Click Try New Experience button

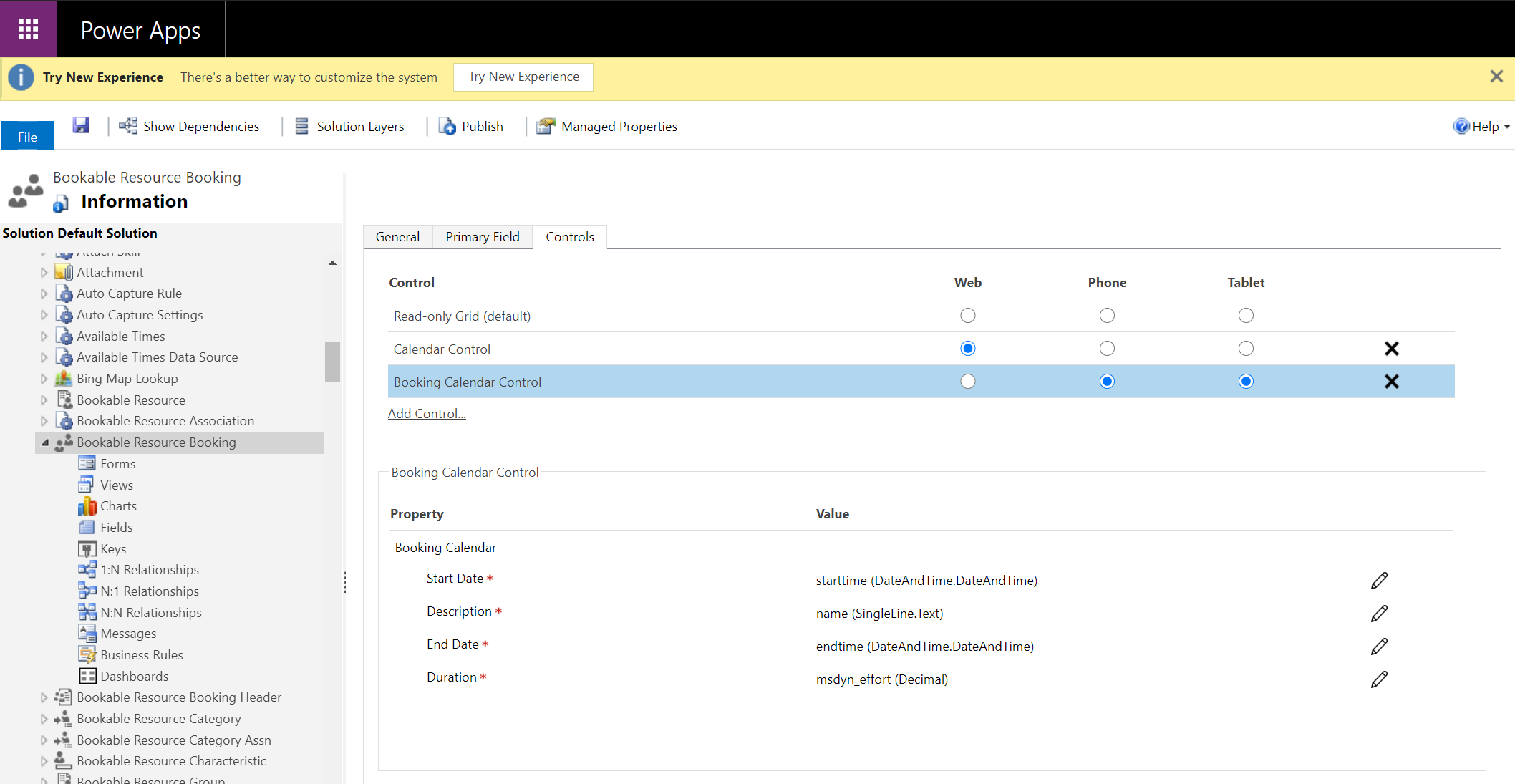[x=523, y=77]
